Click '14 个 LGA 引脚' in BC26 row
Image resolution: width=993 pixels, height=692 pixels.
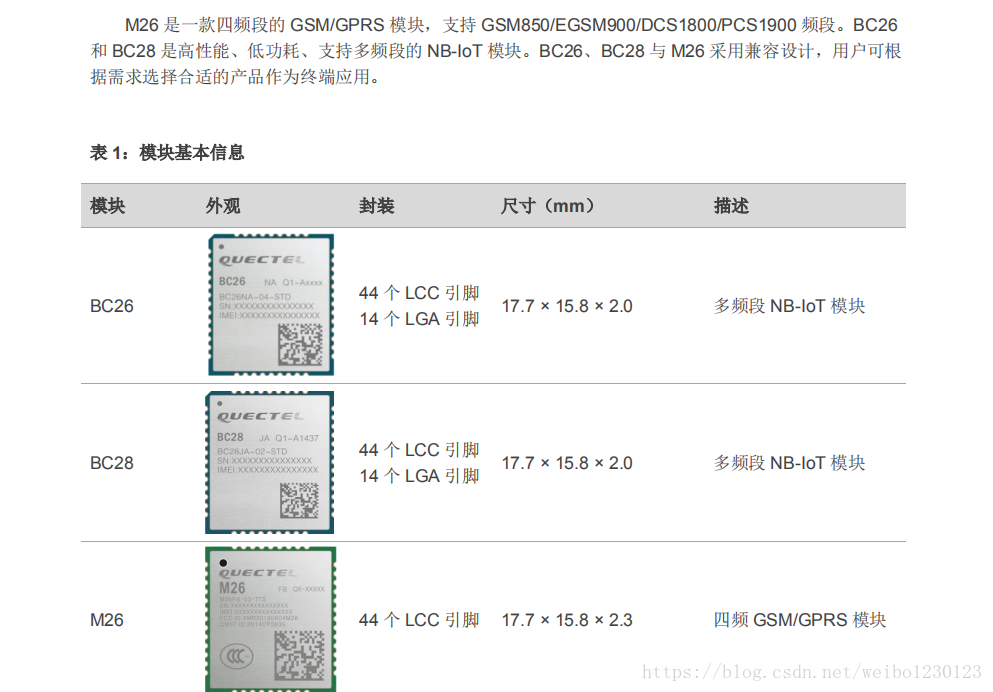tap(419, 319)
